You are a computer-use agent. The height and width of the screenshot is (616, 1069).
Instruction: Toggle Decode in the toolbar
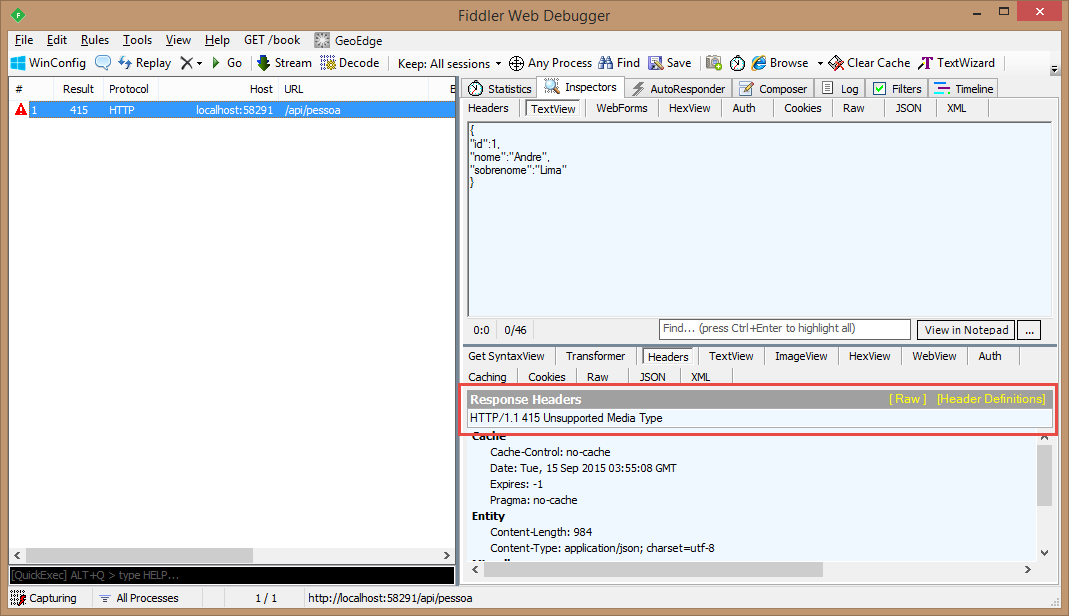350,63
